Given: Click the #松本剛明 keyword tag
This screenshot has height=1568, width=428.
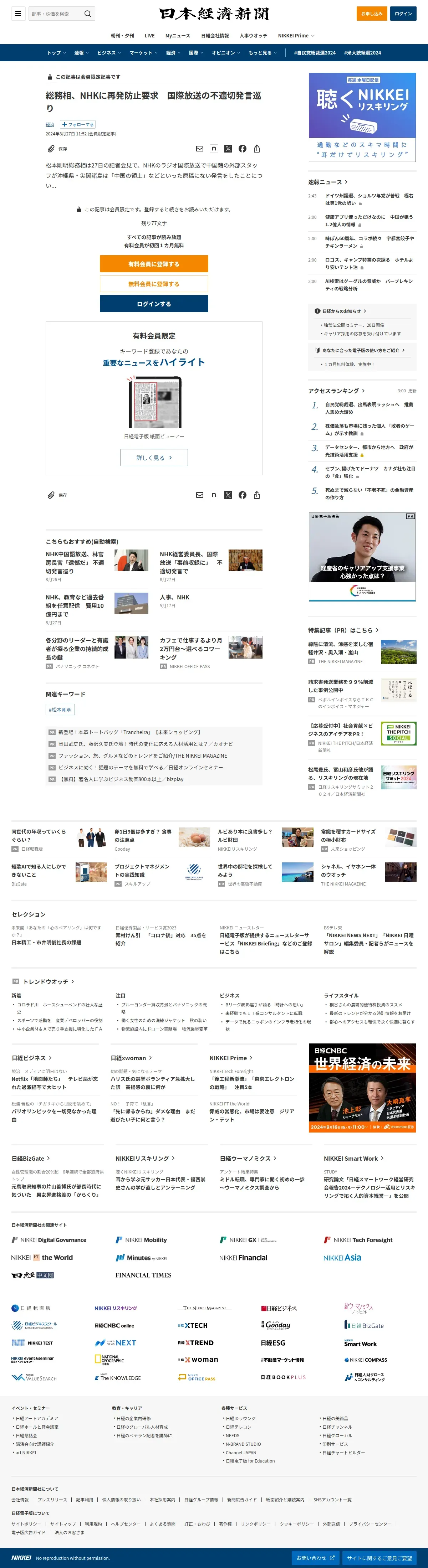Looking at the screenshot, I should pyautogui.click(x=60, y=710).
